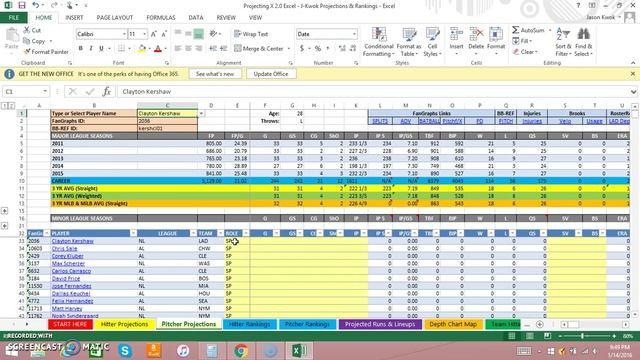Open Format as Table gallery
The width and height of the screenshot is (640, 360).
tap(409, 42)
